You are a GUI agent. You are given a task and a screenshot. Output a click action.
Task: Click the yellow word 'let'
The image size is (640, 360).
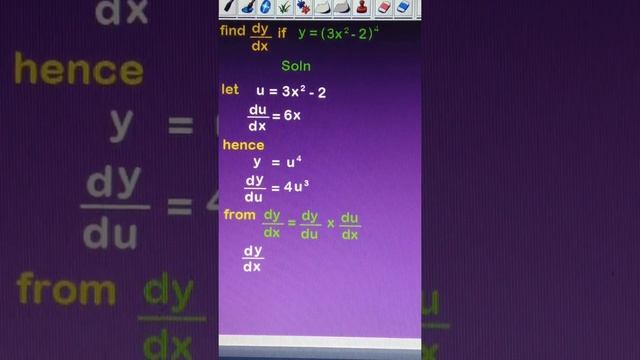coord(230,89)
